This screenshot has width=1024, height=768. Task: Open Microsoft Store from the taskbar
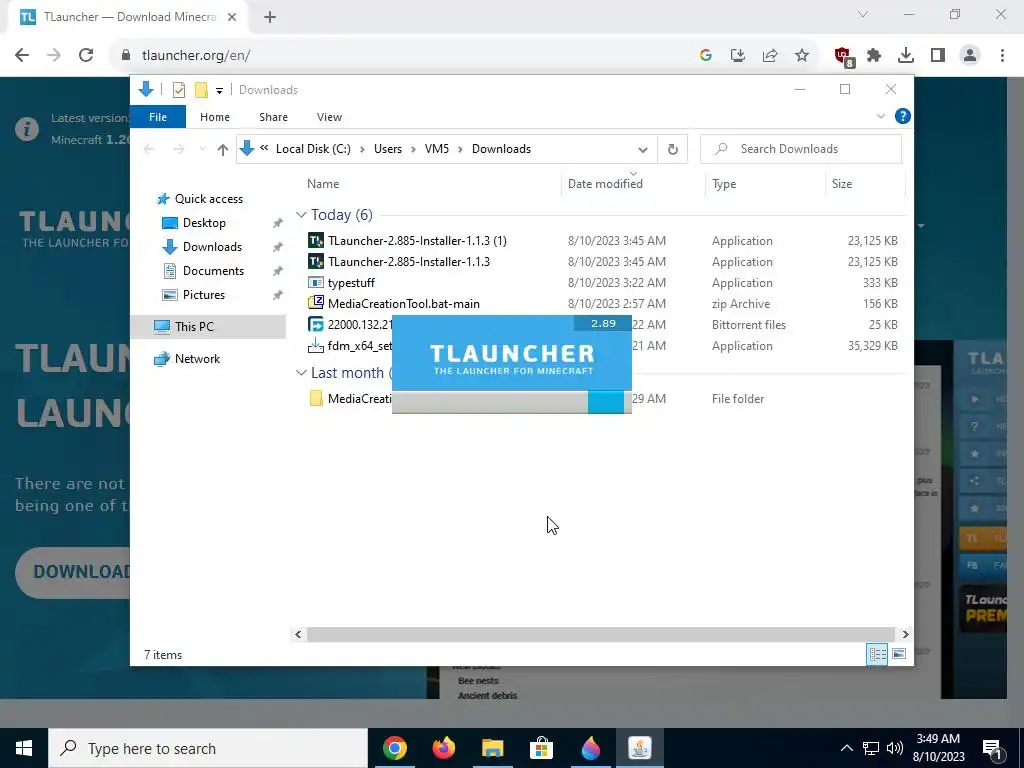(x=541, y=748)
